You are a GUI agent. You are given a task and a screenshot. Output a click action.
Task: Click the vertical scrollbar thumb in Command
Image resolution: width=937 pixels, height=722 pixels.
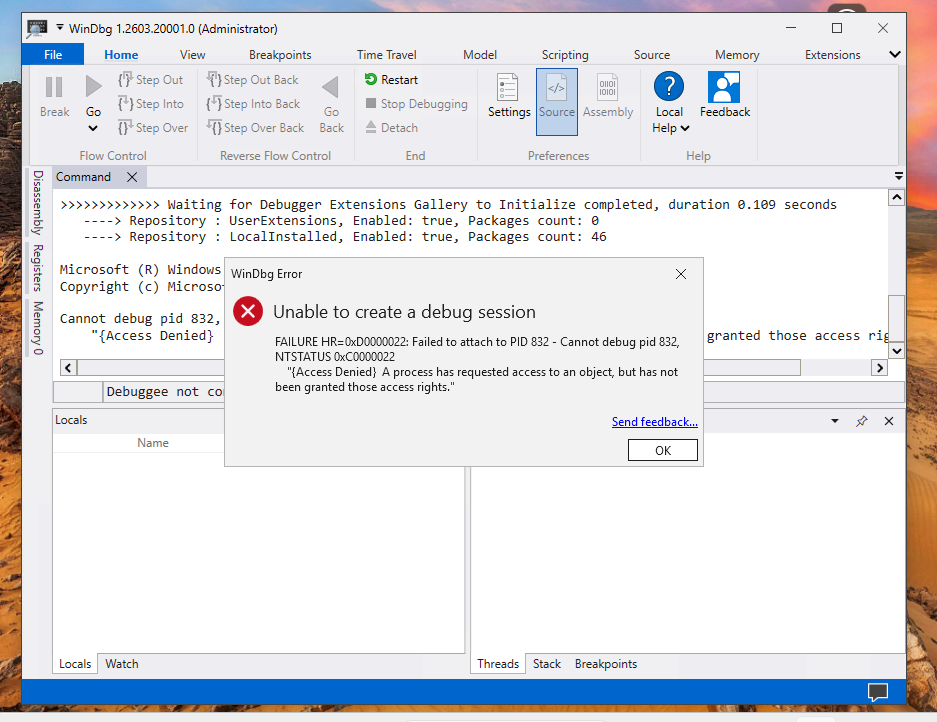[896, 319]
